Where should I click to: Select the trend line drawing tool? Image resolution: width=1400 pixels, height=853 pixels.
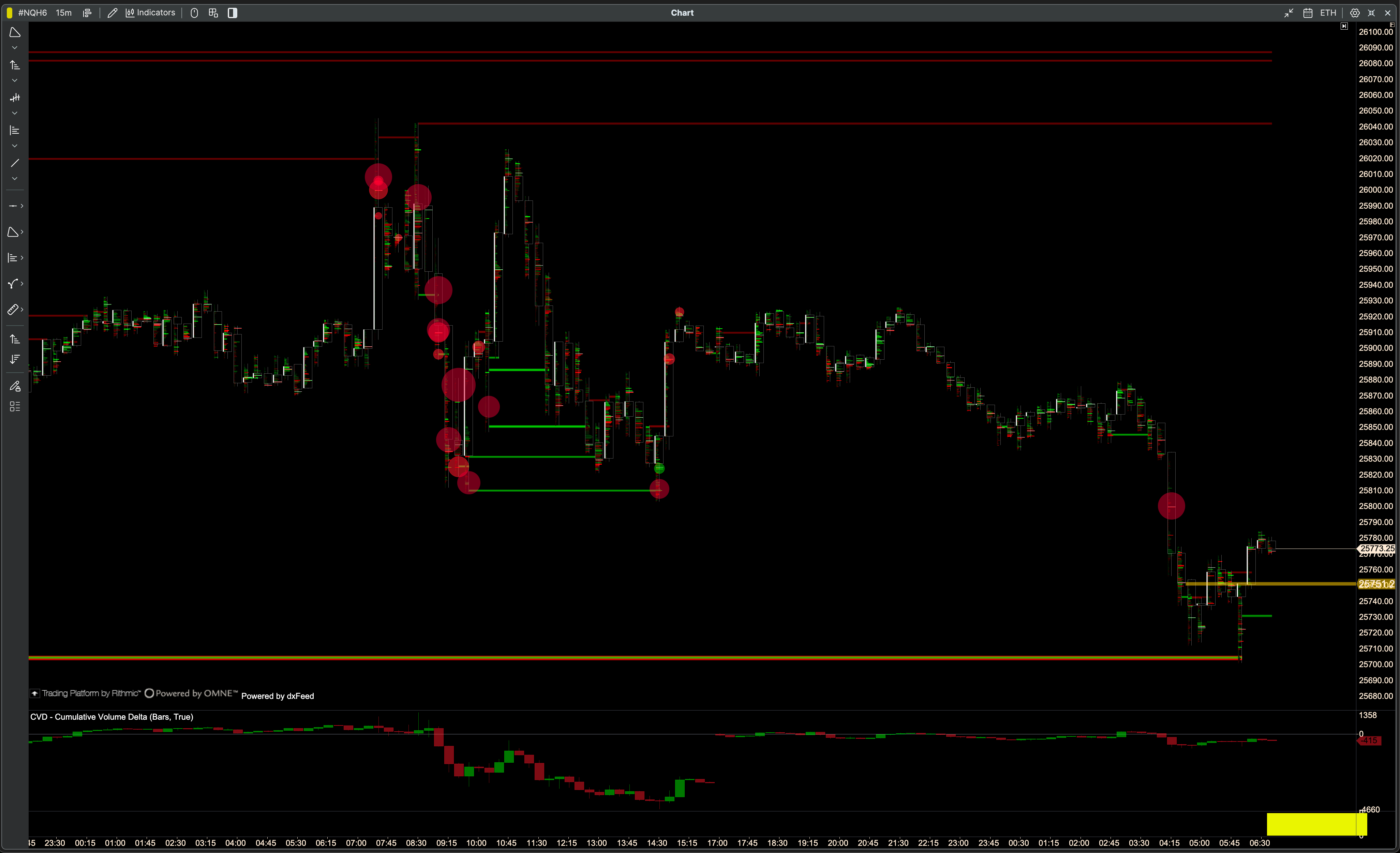[x=15, y=163]
